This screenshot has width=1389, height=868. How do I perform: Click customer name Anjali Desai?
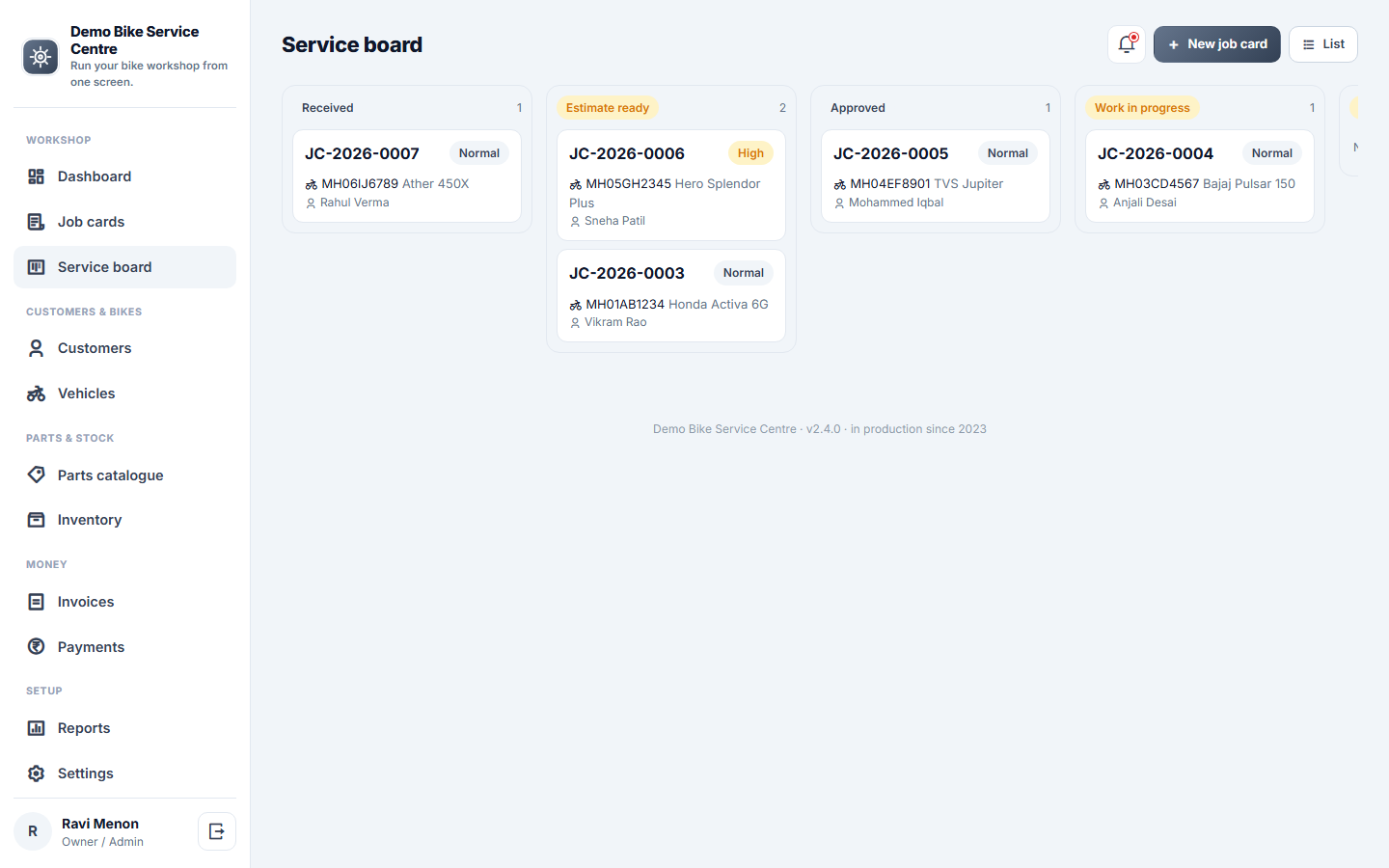coord(1145,203)
